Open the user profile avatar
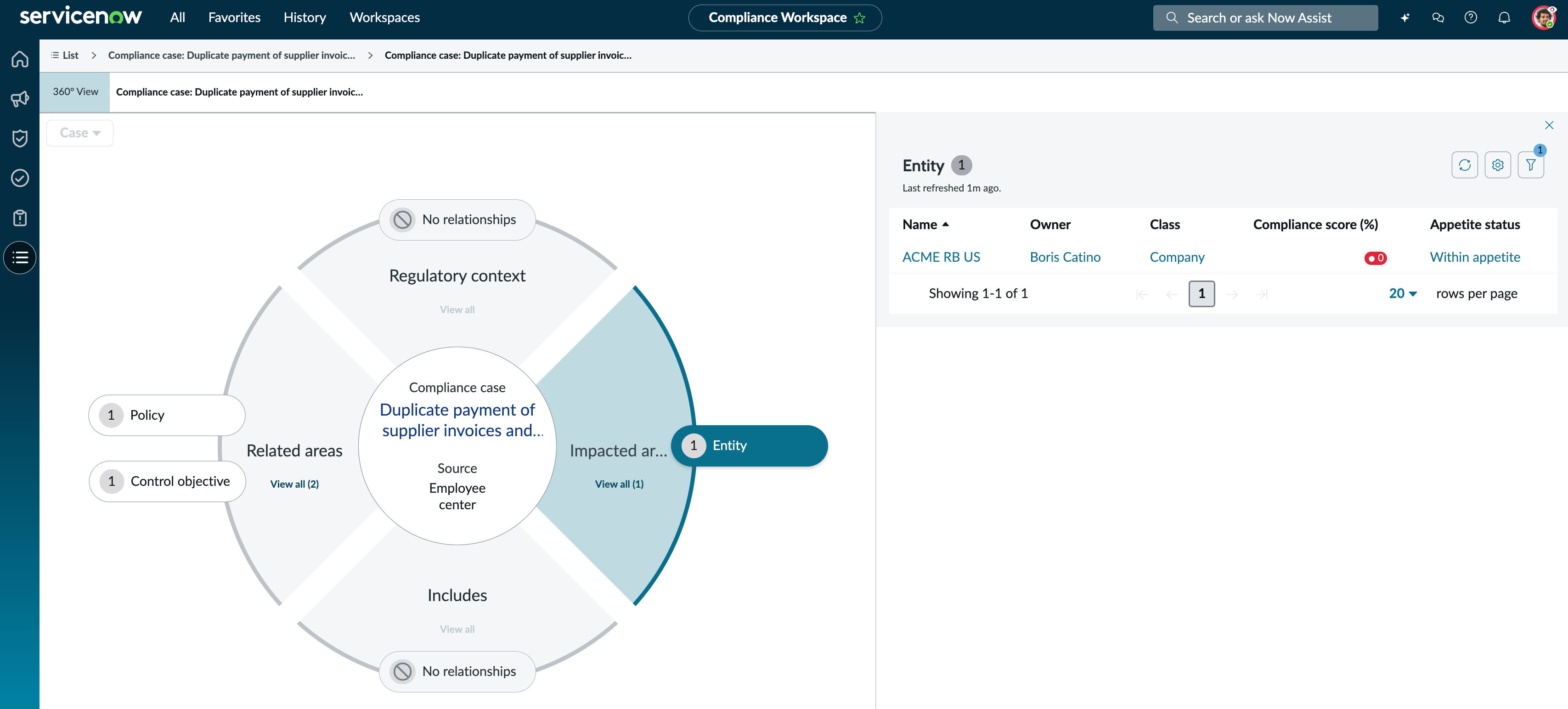Screen dimensions: 1568x709 tap(1544, 17)
